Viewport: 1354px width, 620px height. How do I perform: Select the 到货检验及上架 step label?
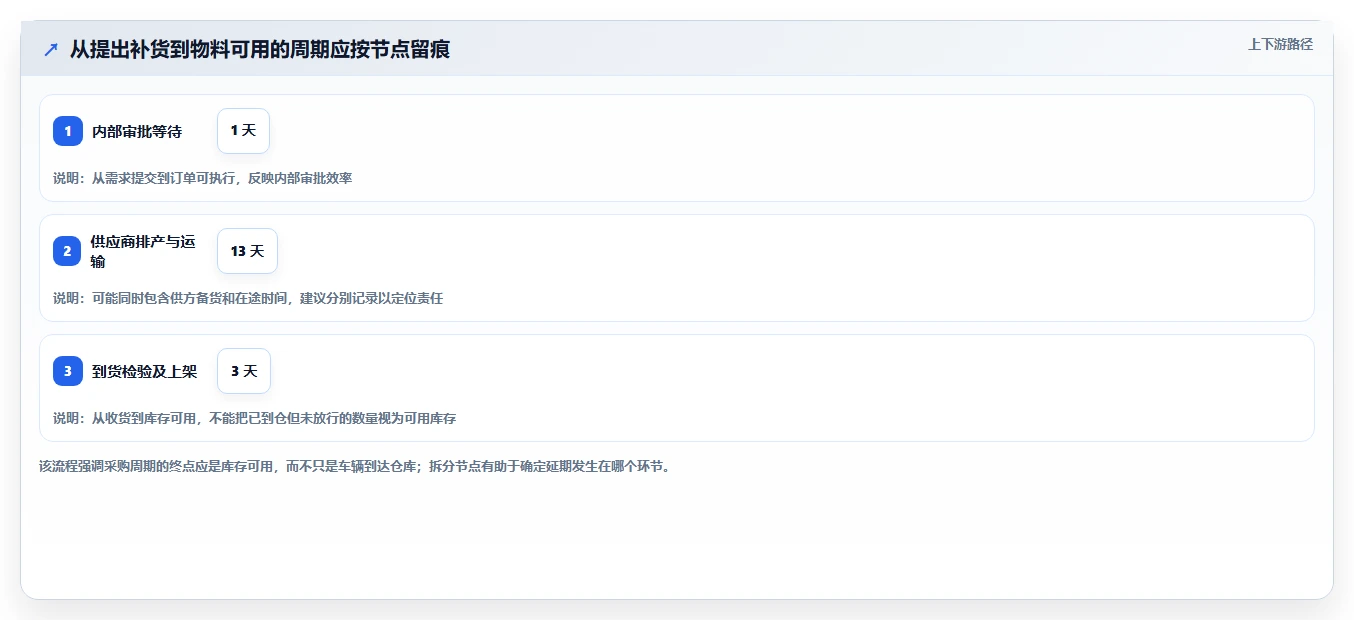tap(144, 371)
